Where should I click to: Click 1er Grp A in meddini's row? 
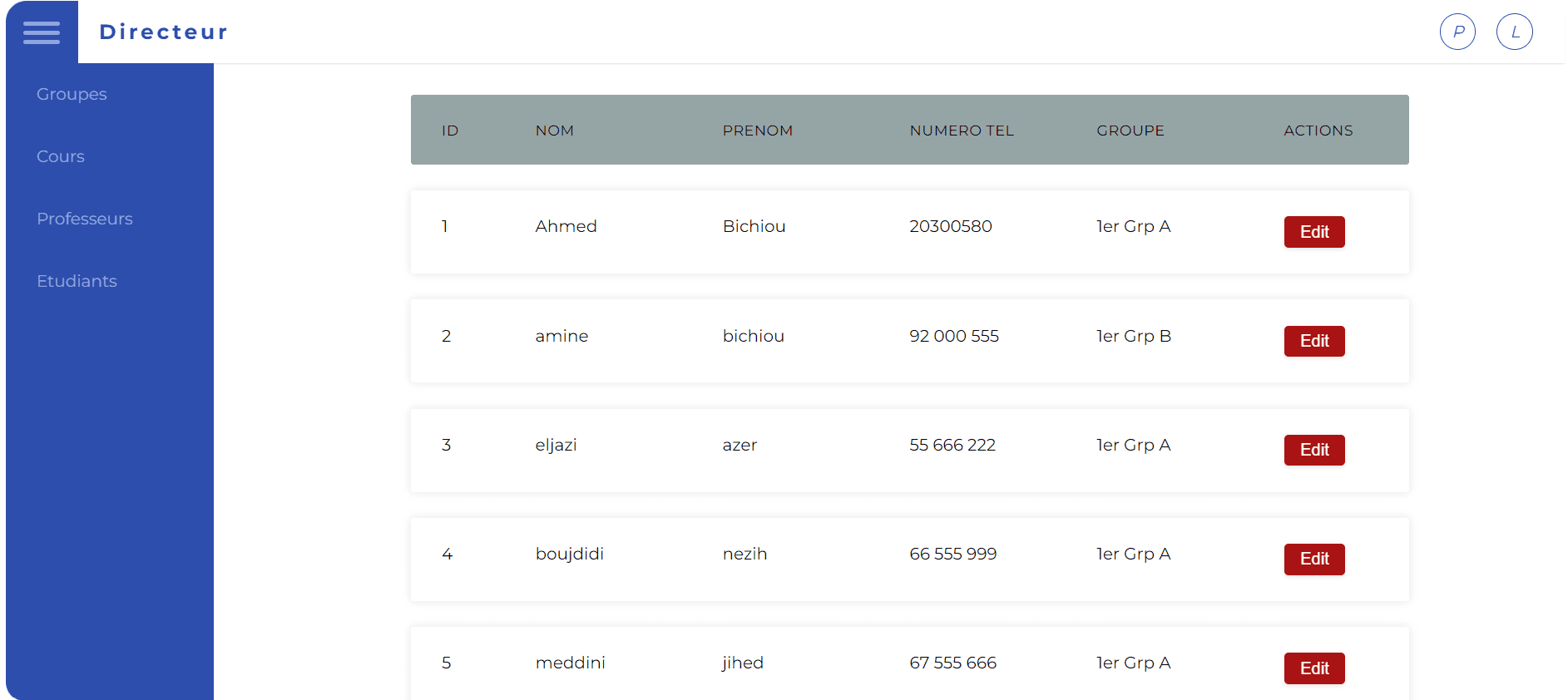(x=1134, y=663)
